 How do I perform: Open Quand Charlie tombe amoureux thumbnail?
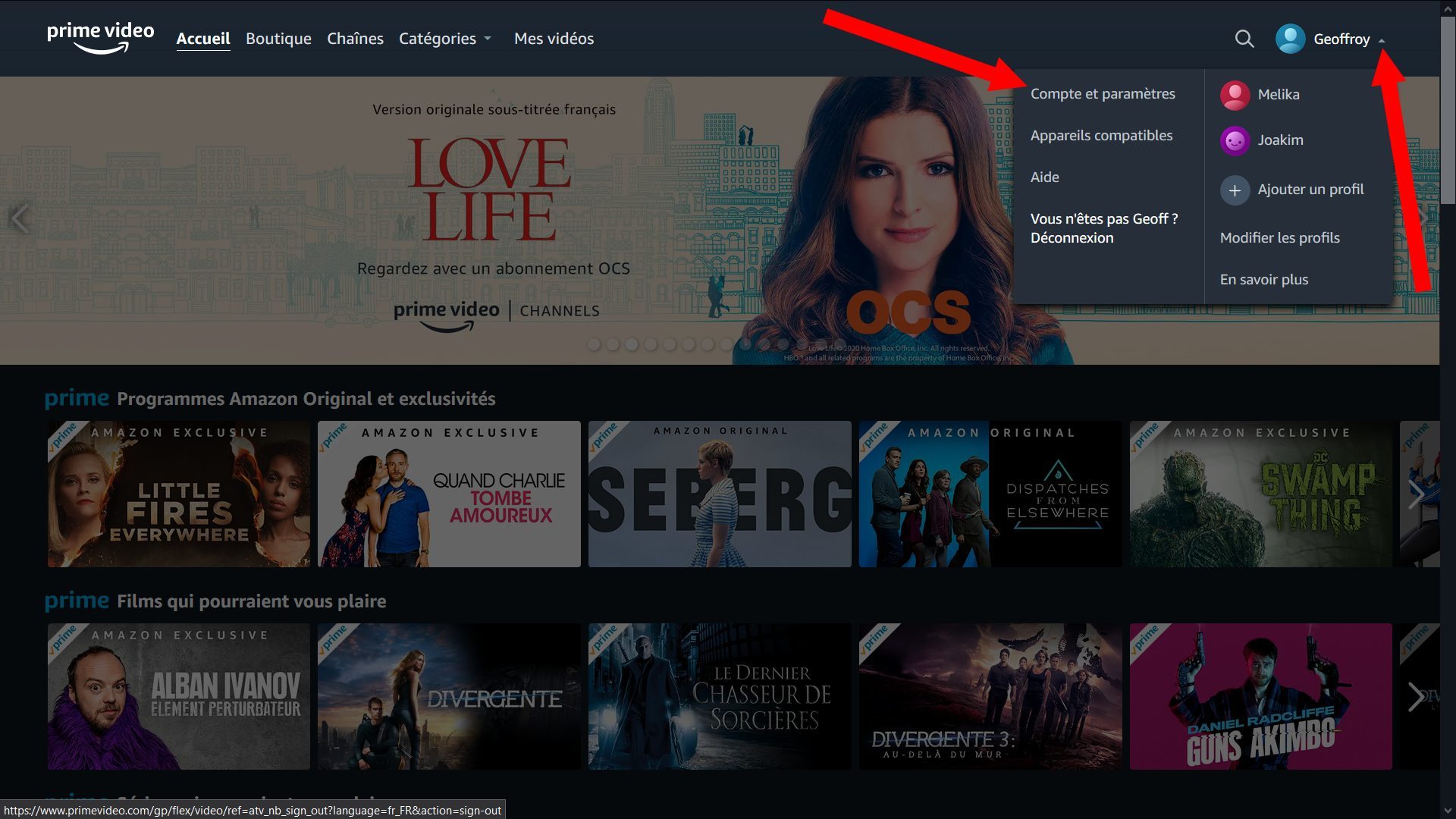point(449,494)
